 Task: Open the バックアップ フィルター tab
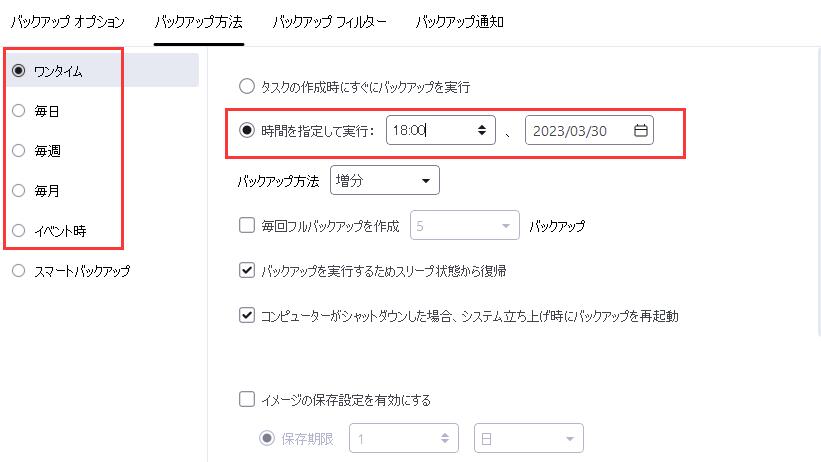(329, 21)
